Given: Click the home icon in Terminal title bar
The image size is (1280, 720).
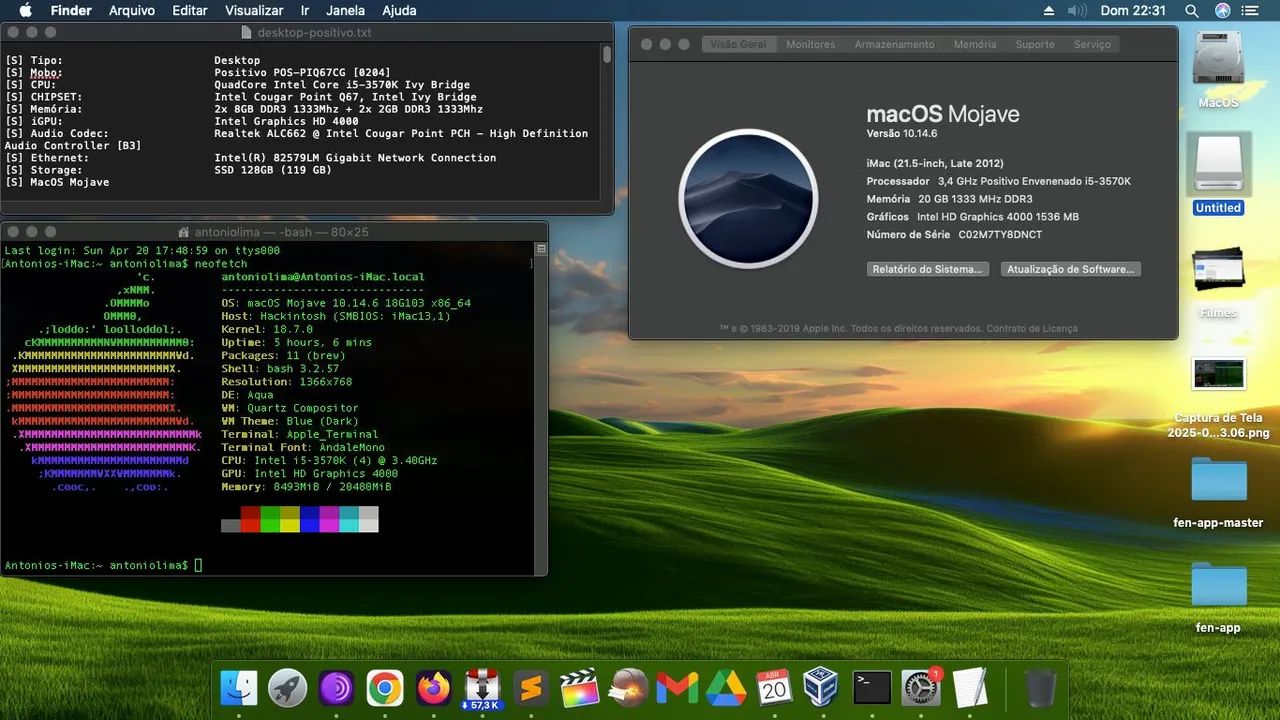Looking at the screenshot, I should pyautogui.click(x=183, y=232).
